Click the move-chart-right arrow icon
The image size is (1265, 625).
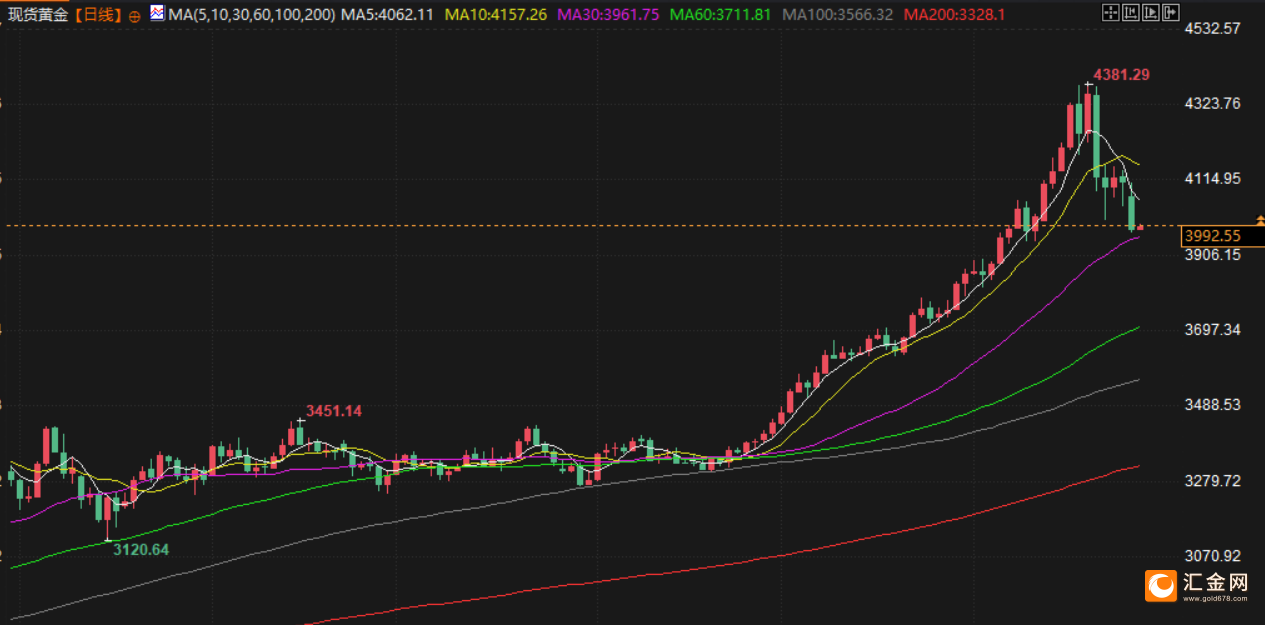click(x=1170, y=13)
